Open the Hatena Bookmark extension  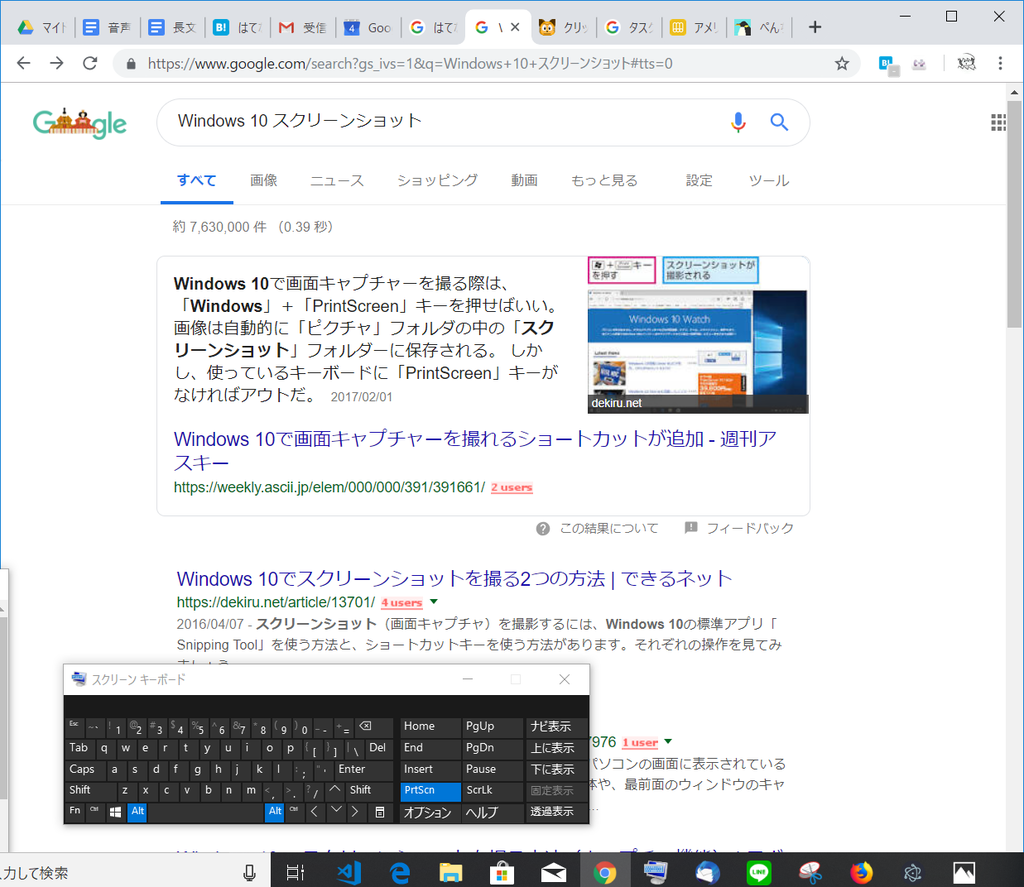pos(888,64)
